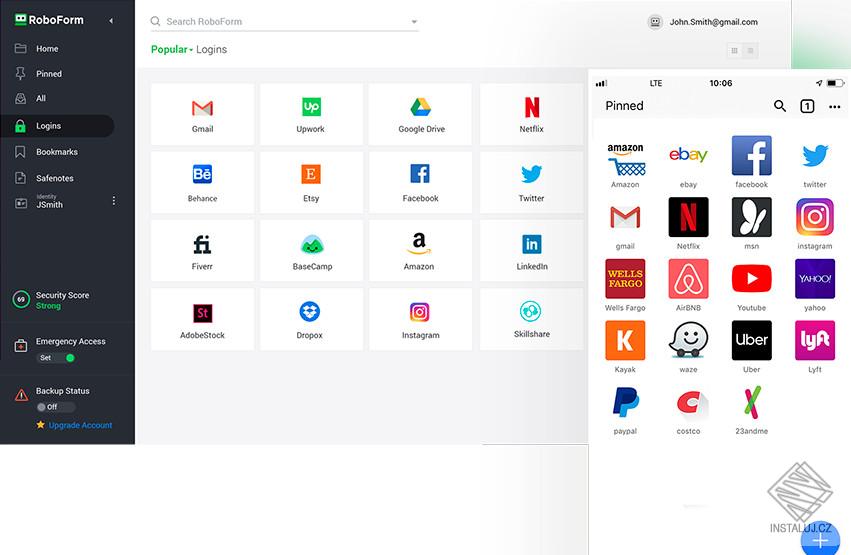Open the Fiverr login tile

click(x=202, y=251)
